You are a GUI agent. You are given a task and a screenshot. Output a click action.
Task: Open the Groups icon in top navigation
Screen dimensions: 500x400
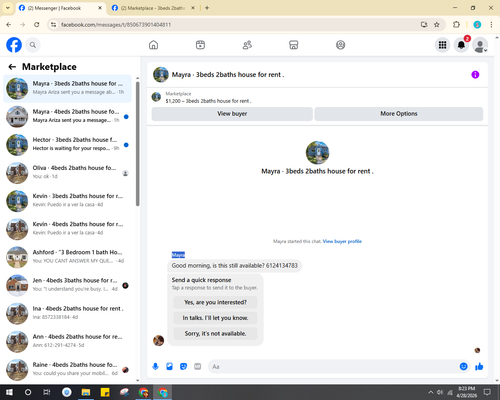pyautogui.click(x=340, y=45)
